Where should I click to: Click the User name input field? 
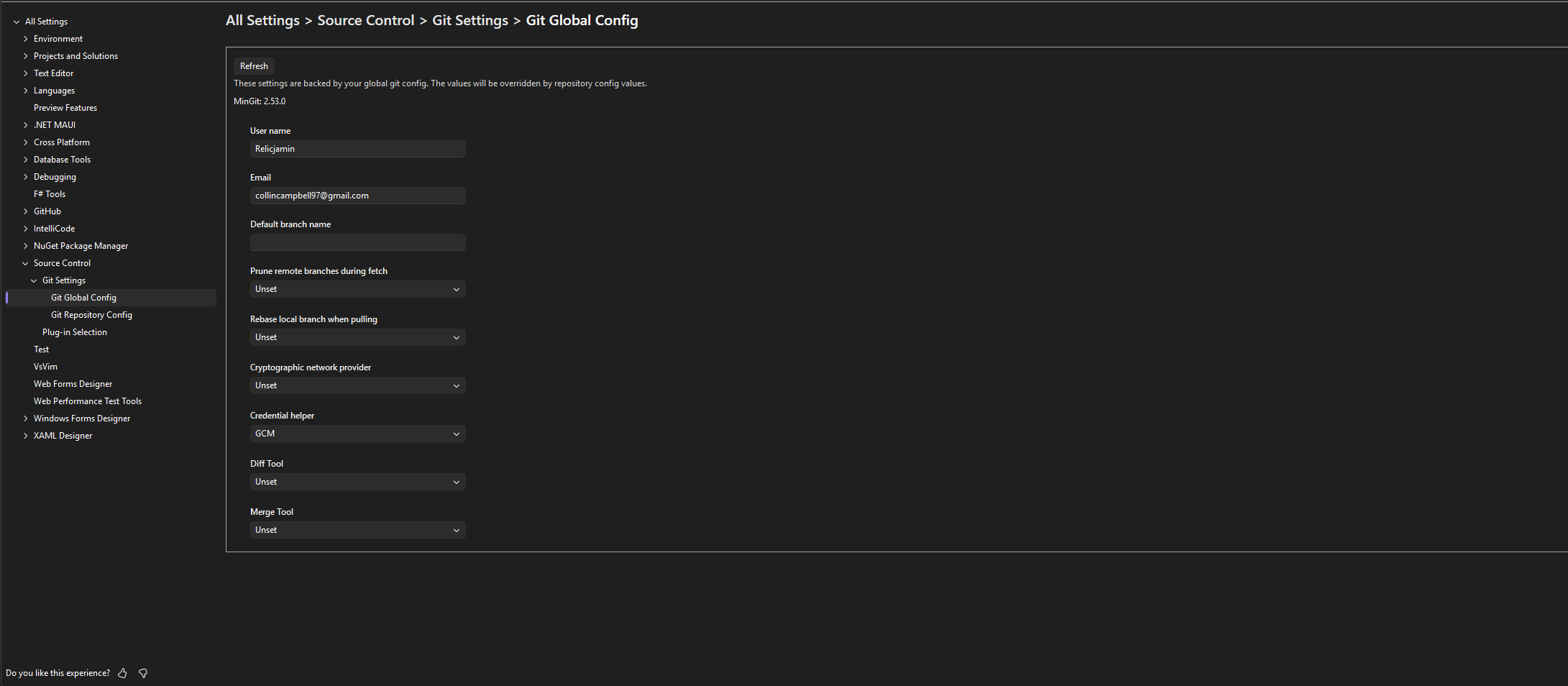click(357, 148)
